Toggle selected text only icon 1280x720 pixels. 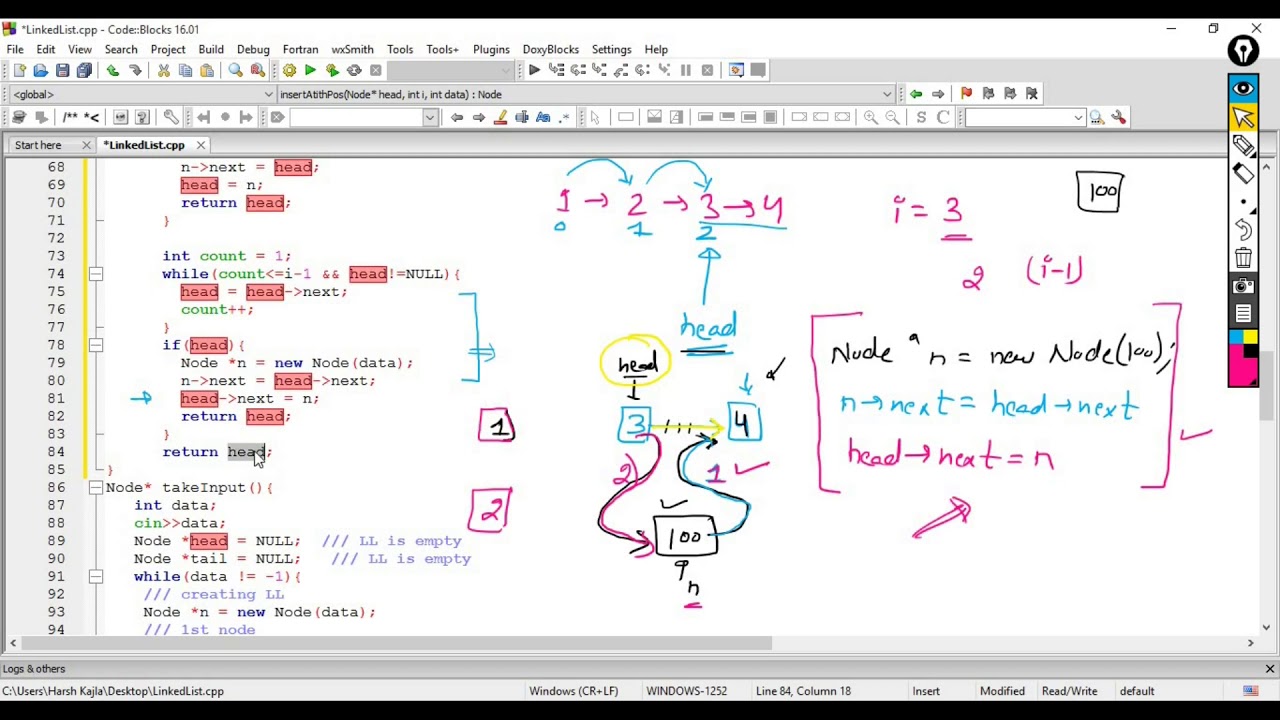pos(522,118)
